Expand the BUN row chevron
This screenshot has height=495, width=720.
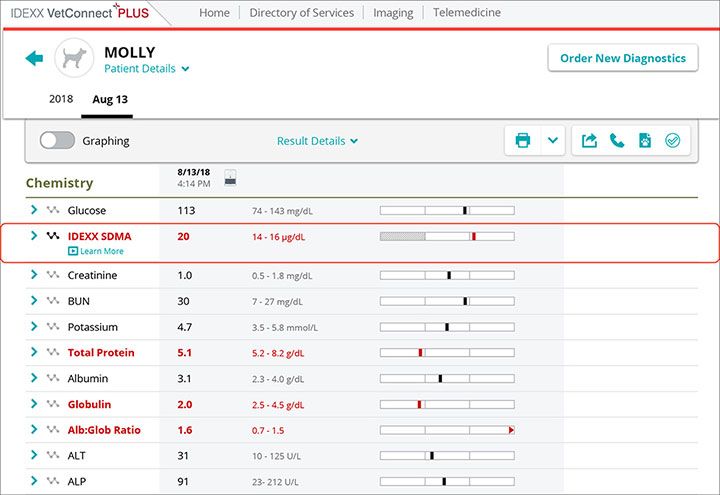[x=34, y=300]
